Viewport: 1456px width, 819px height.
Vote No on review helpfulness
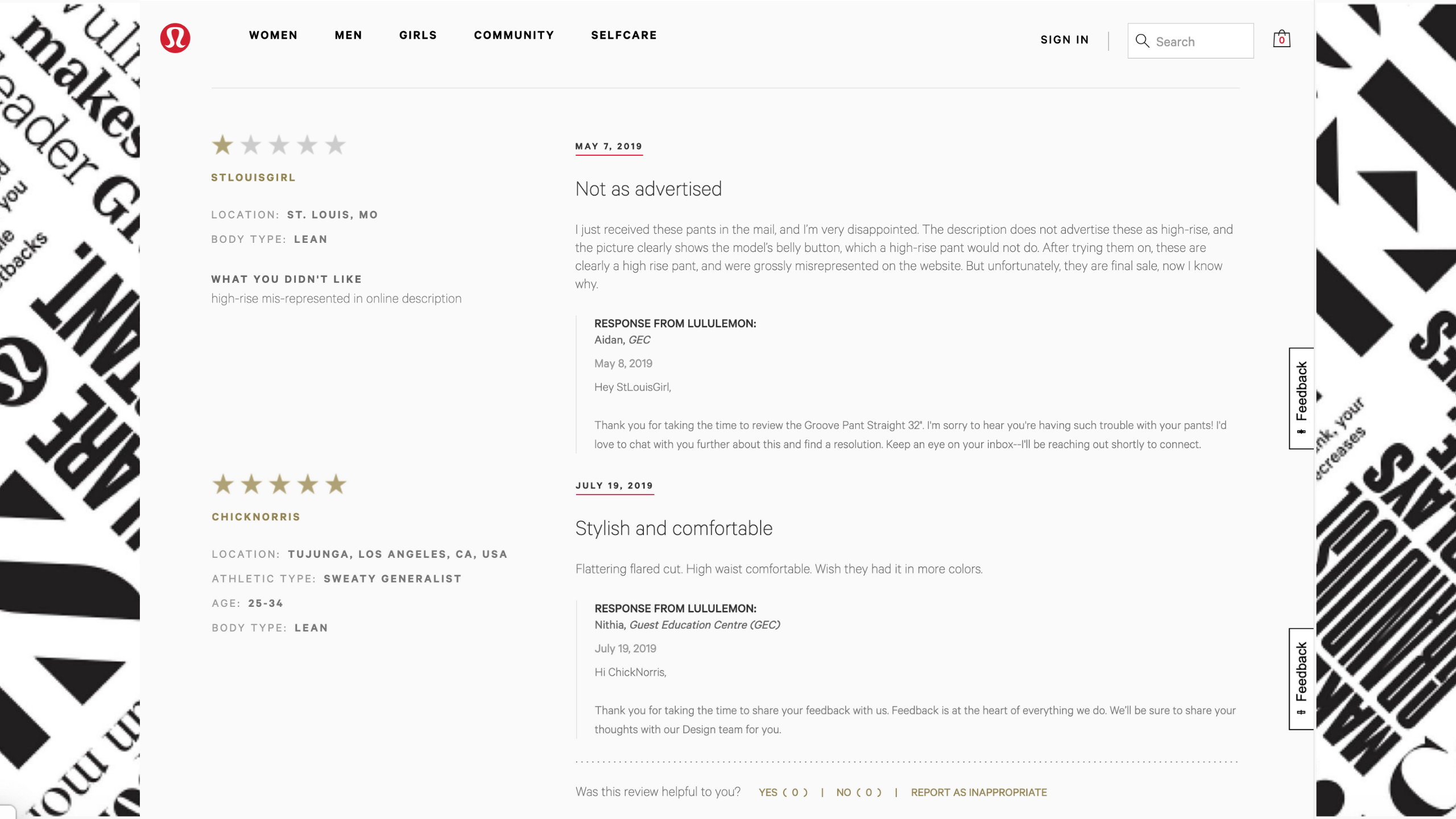coord(859,792)
